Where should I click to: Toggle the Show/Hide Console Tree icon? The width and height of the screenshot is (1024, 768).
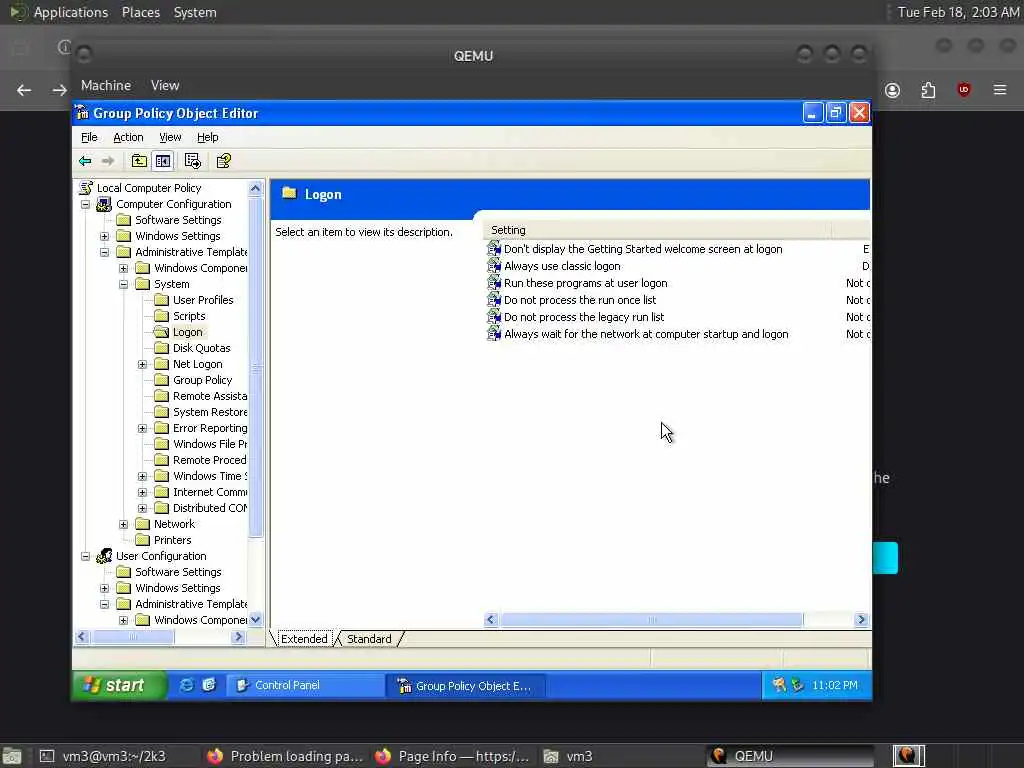(x=163, y=161)
